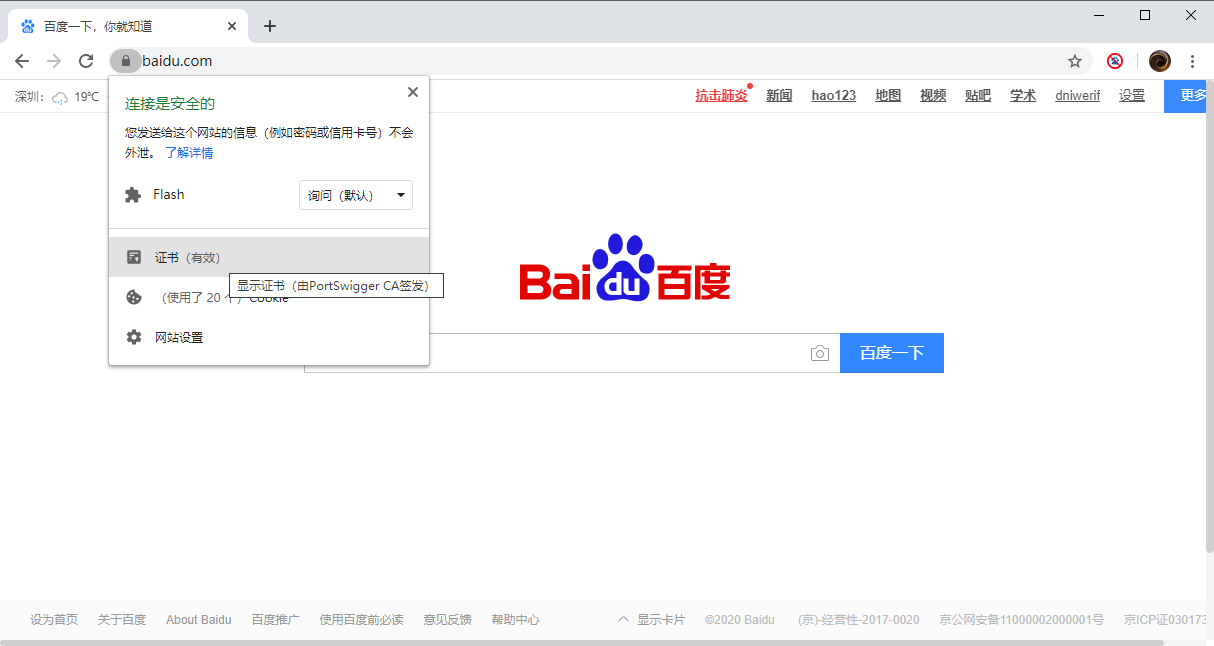Click the certificate icon in the popup
The width and height of the screenshot is (1214, 646).
pos(134,257)
